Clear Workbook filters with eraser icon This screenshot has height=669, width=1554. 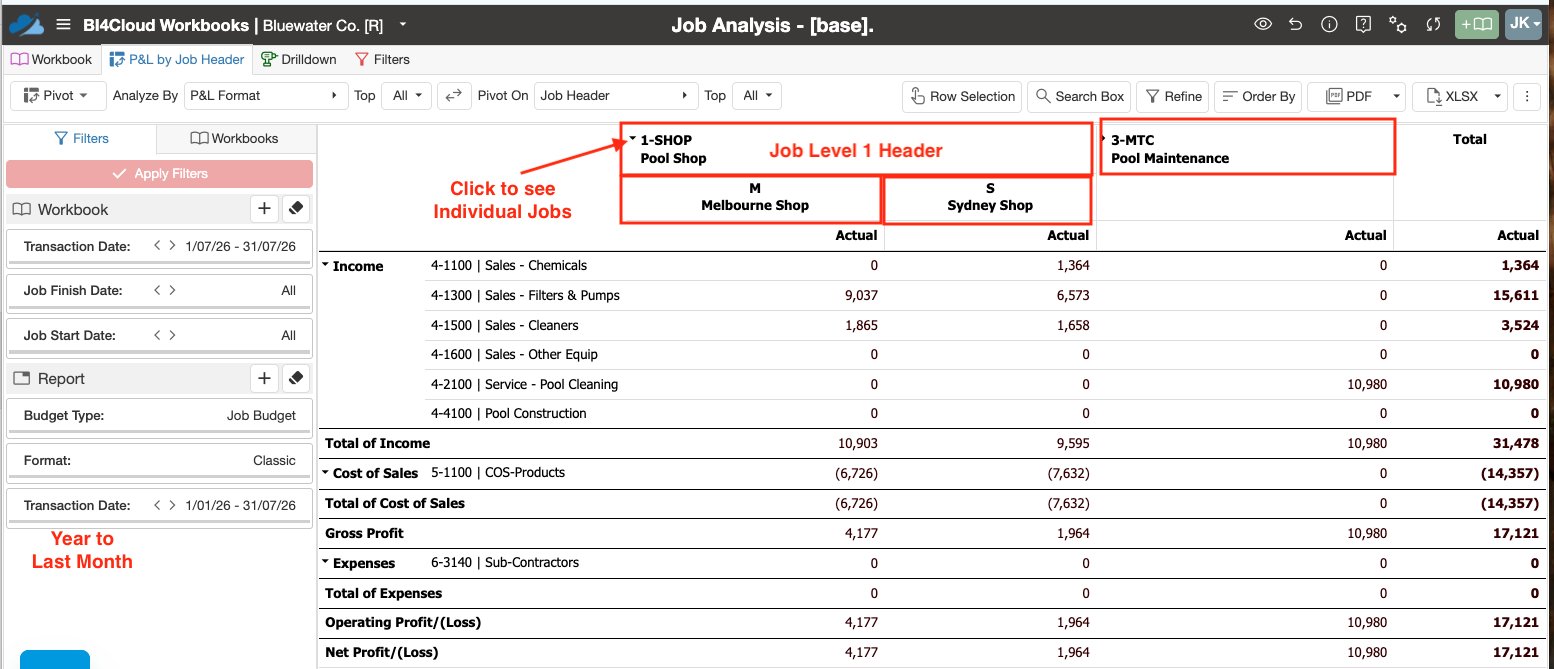coord(295,209)
